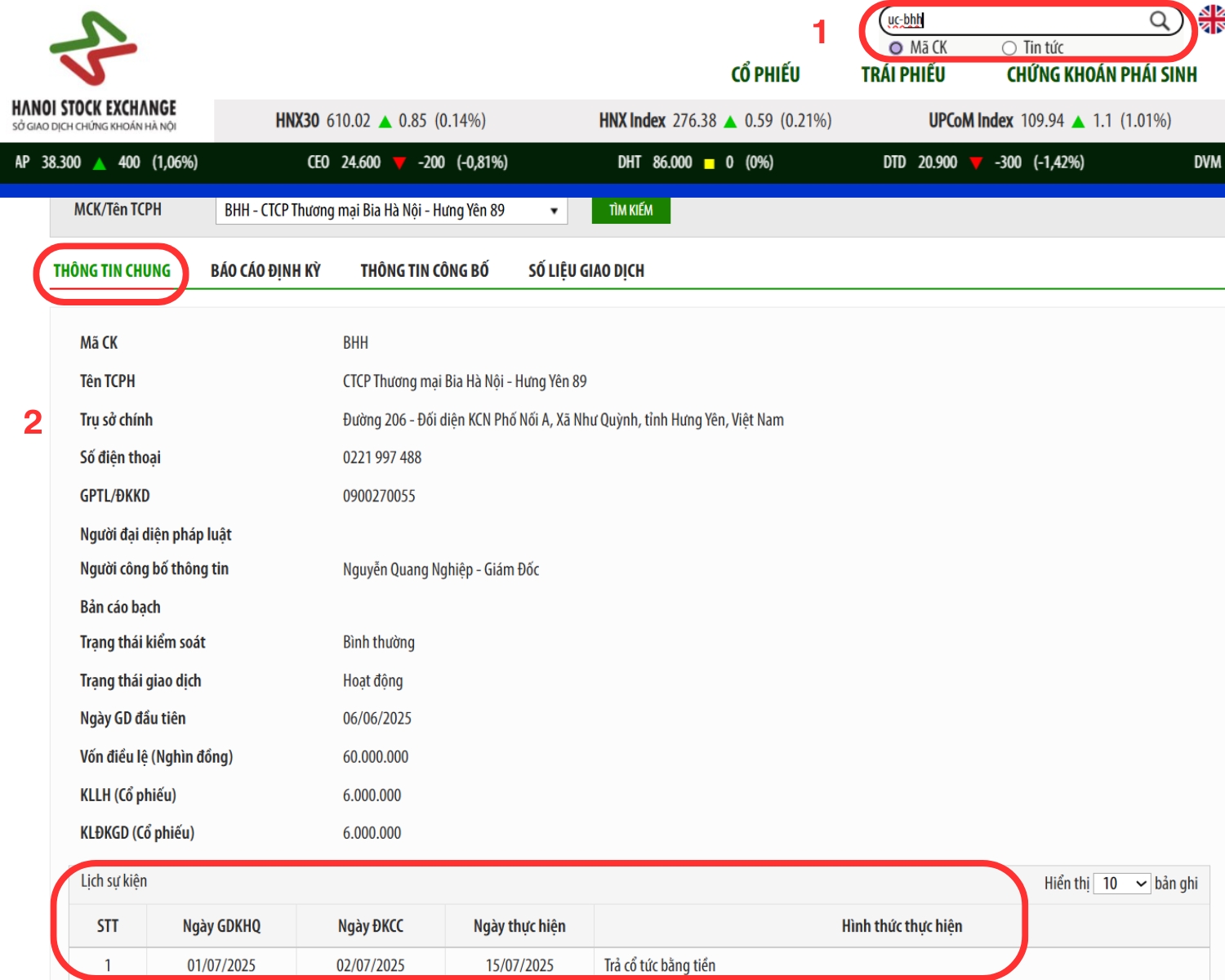Viewport: 1225px width, 980px height.
Task: Open the Hiển thị records count dropdown
Action: click(1122, 884)
